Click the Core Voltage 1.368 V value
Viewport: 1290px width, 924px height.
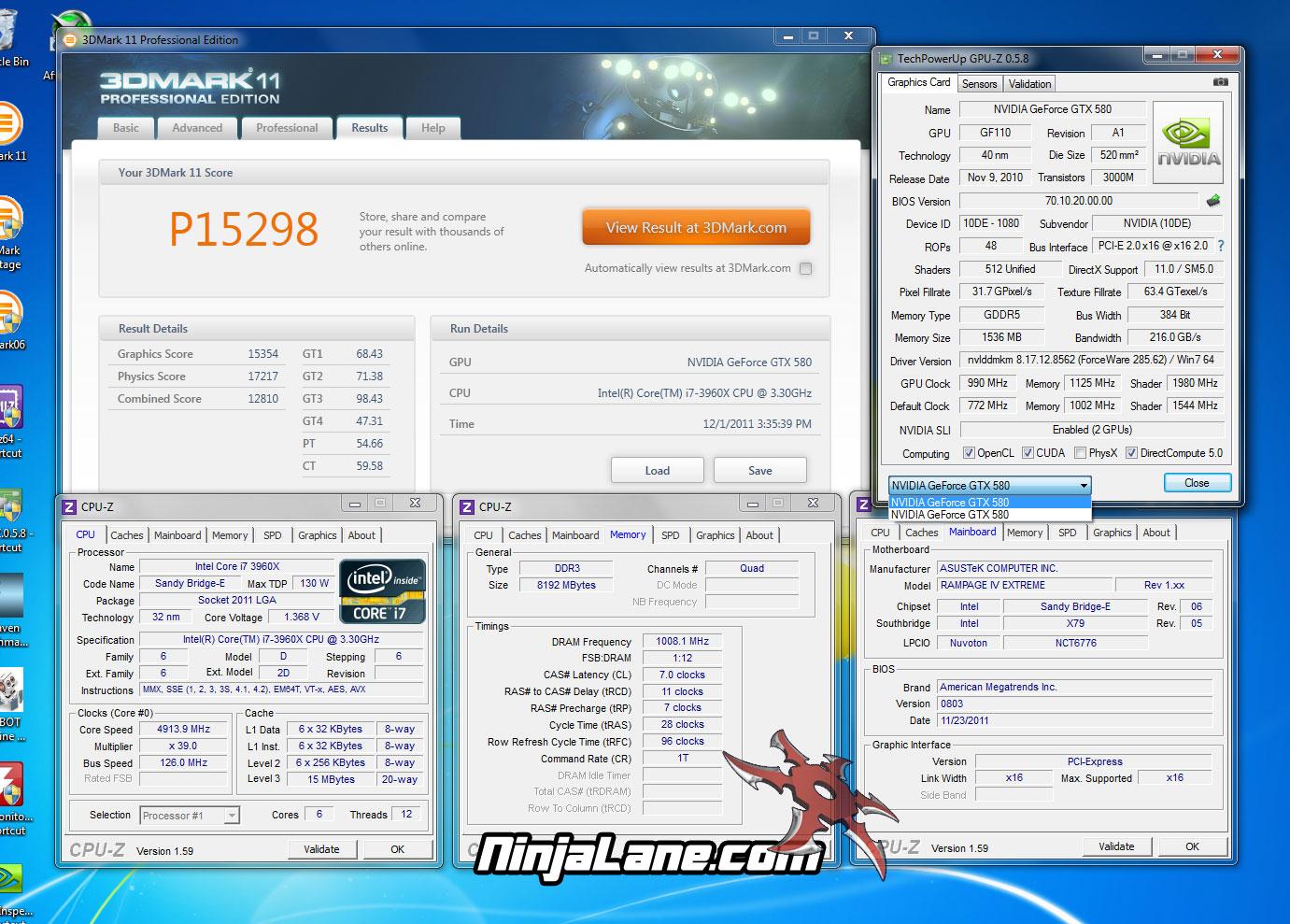(x=302, y=617)
